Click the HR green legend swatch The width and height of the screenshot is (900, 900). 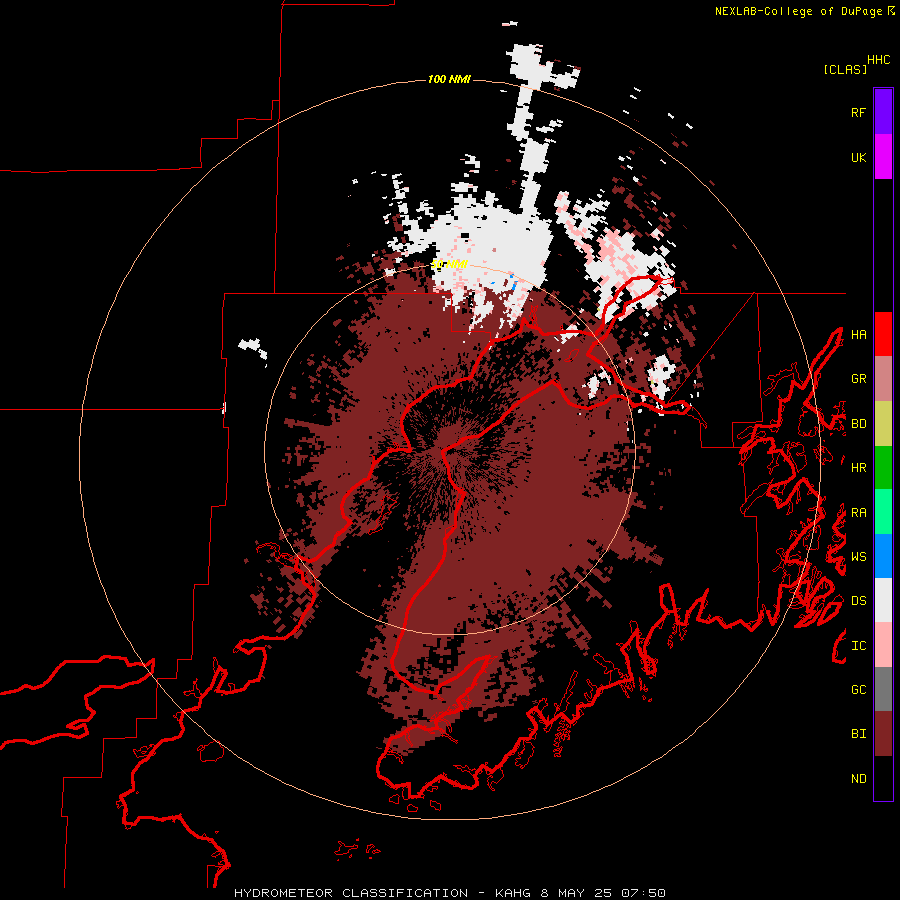tap(883, 468)
